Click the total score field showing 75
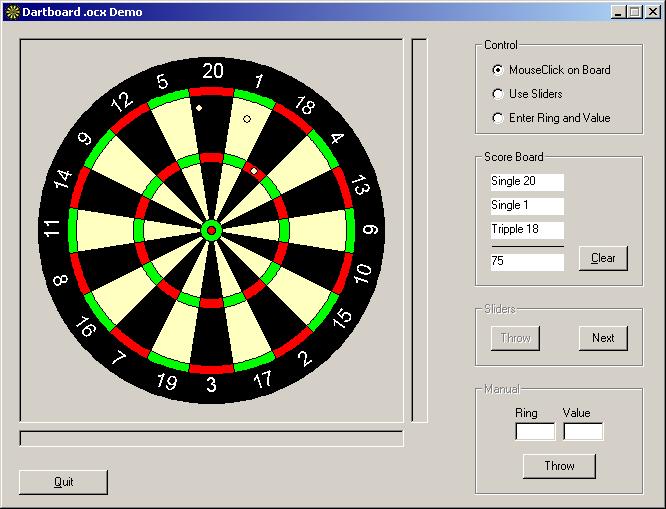666x509 pixels. tap(527, 261)
